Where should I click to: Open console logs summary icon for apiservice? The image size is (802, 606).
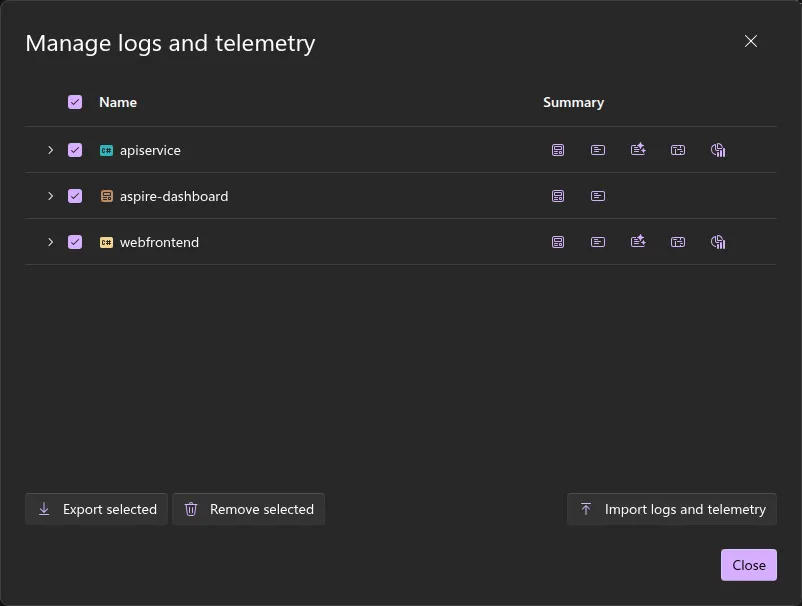[x=558, y=150]
